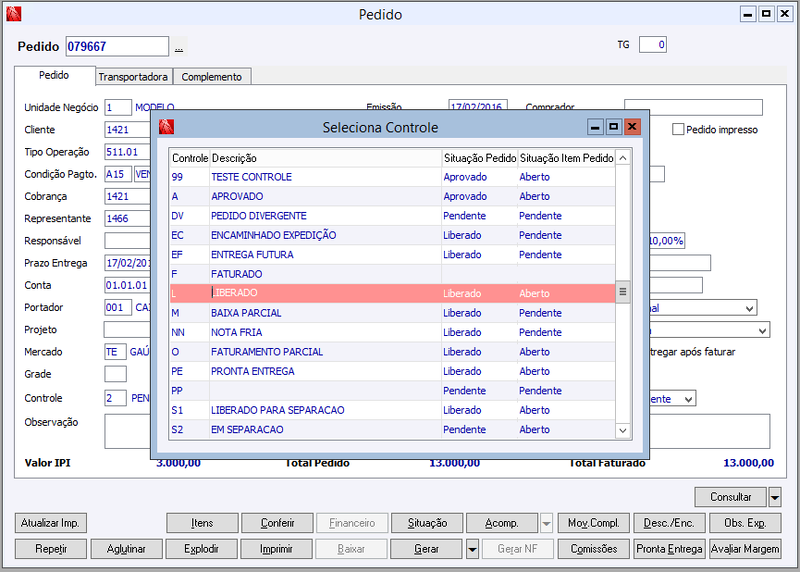This screenshot has width=800, height=572.
Task: Click the red app icon in Seleciona Controle title
Action: click(x=166, y=127)
